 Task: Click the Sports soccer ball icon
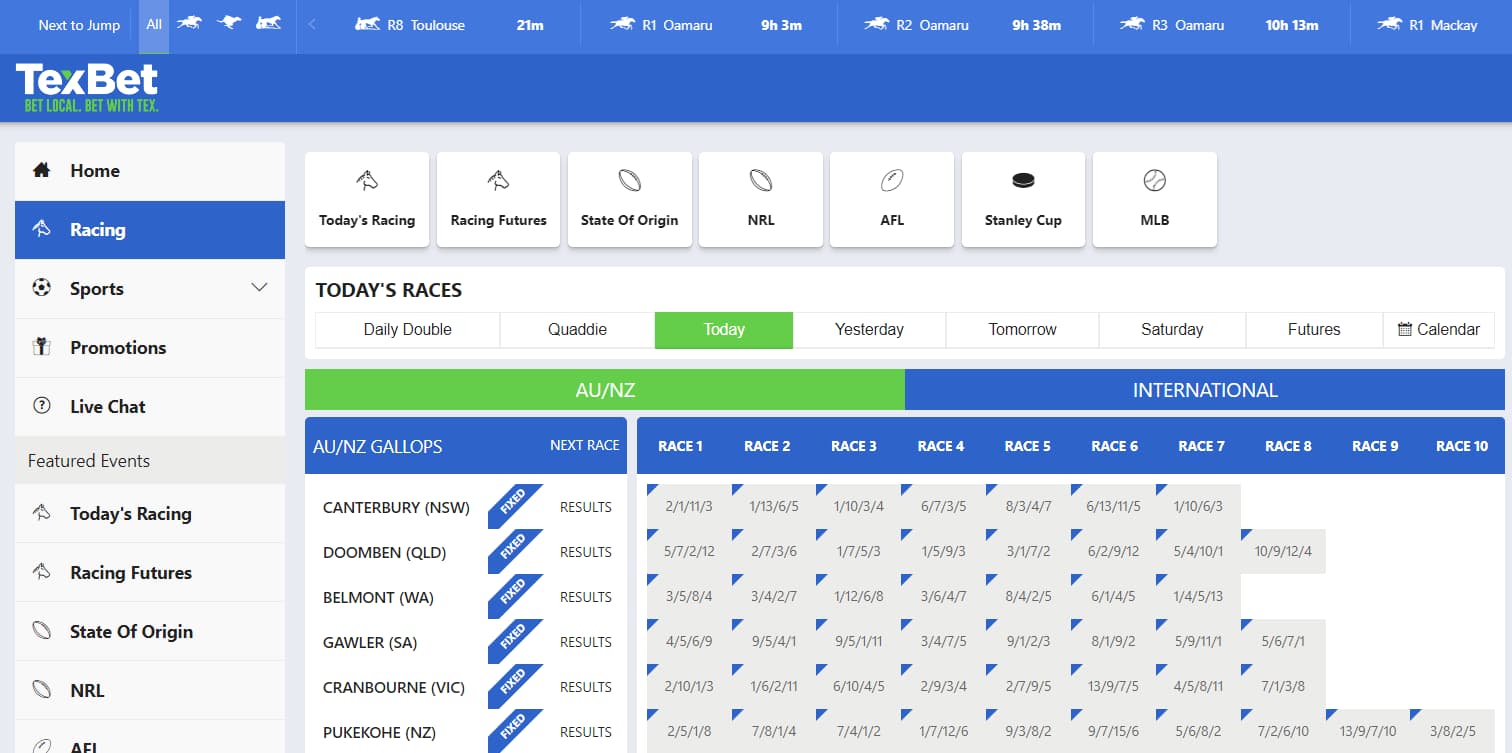42,288
